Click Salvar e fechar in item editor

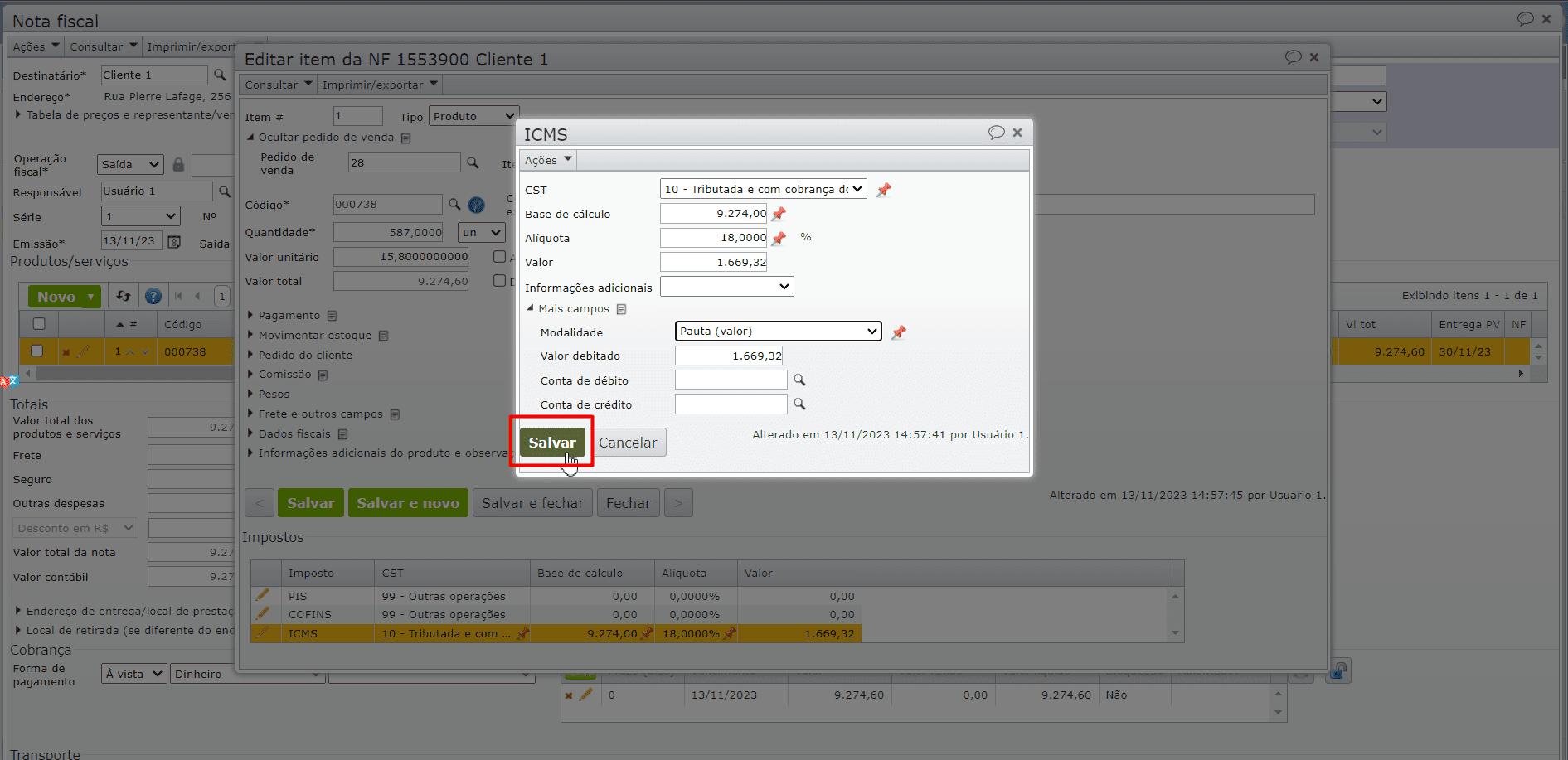(532, 503)
